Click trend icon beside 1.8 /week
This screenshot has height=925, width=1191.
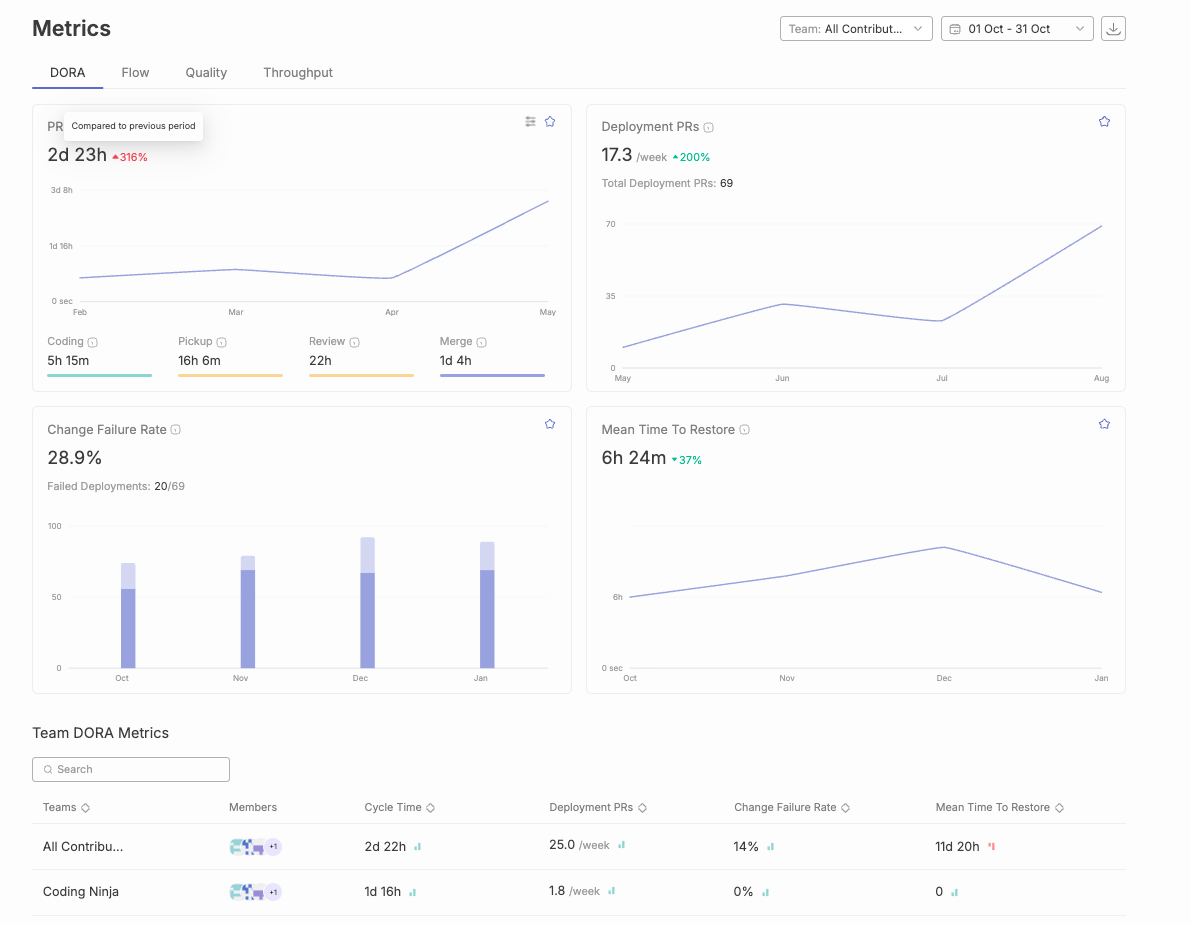point(611,891)
